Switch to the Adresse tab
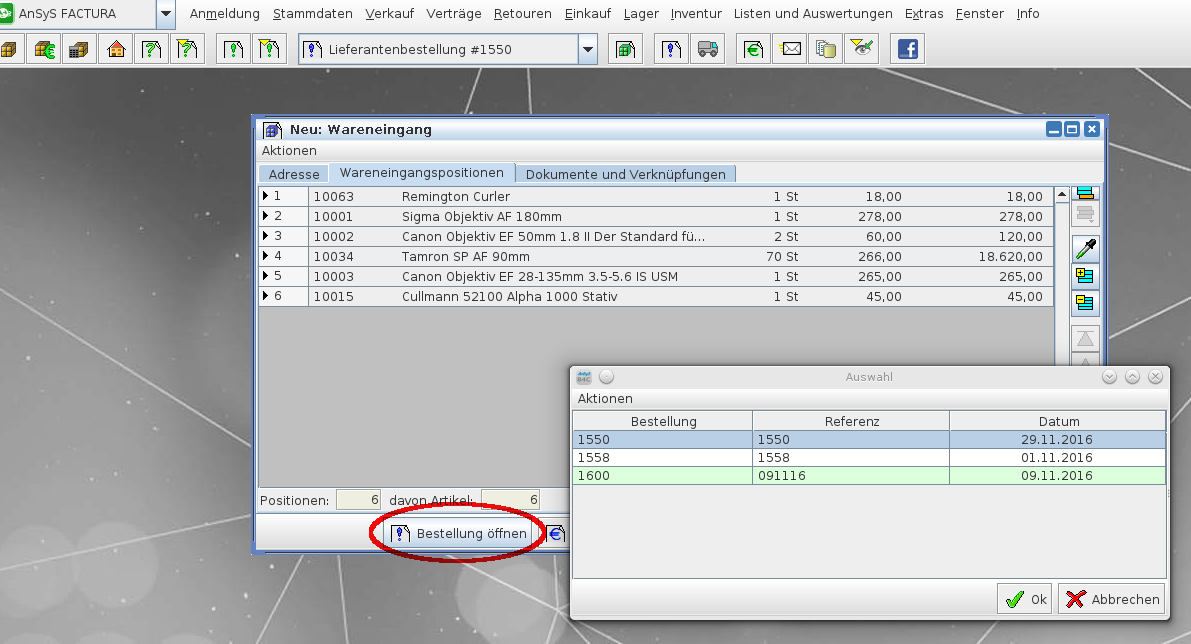The width and height of the screenshot is (1191, 644). click(294, 174)
